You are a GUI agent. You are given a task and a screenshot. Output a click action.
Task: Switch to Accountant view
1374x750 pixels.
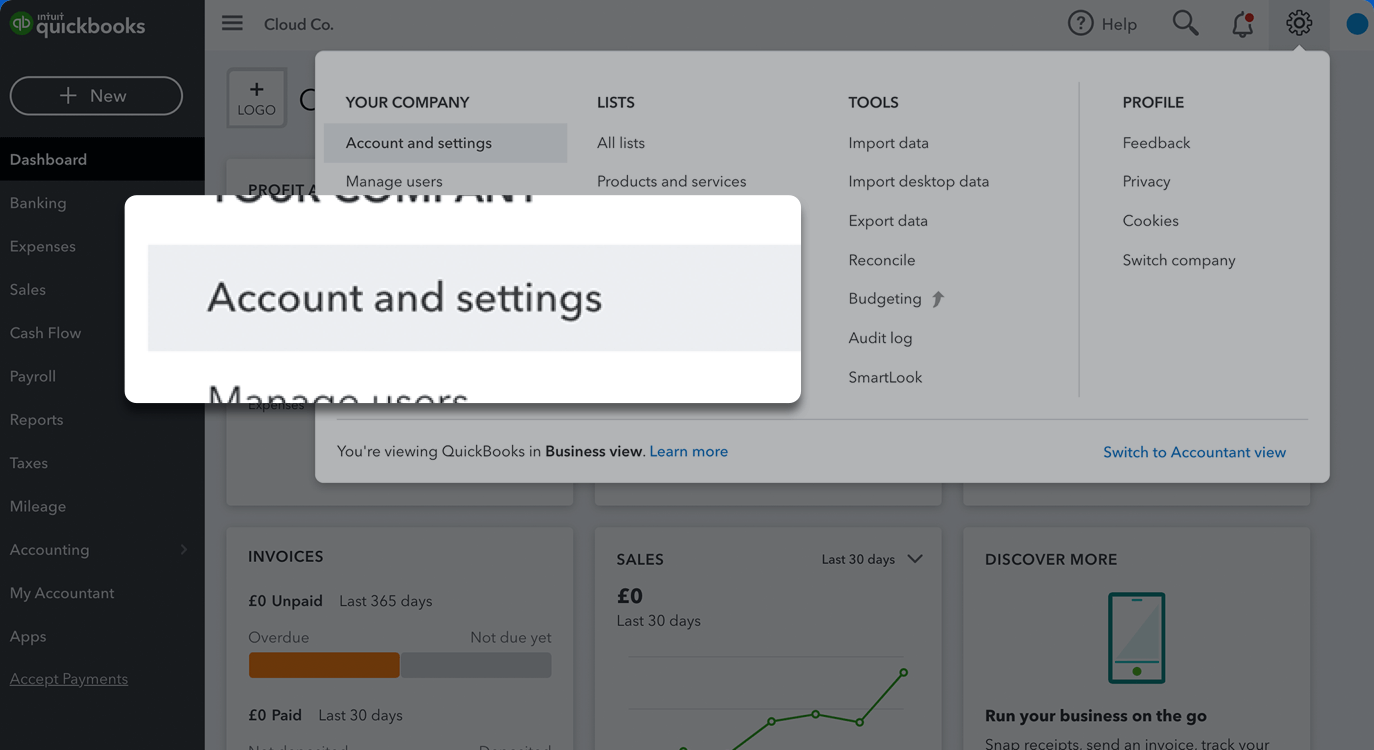point(1194,453)
